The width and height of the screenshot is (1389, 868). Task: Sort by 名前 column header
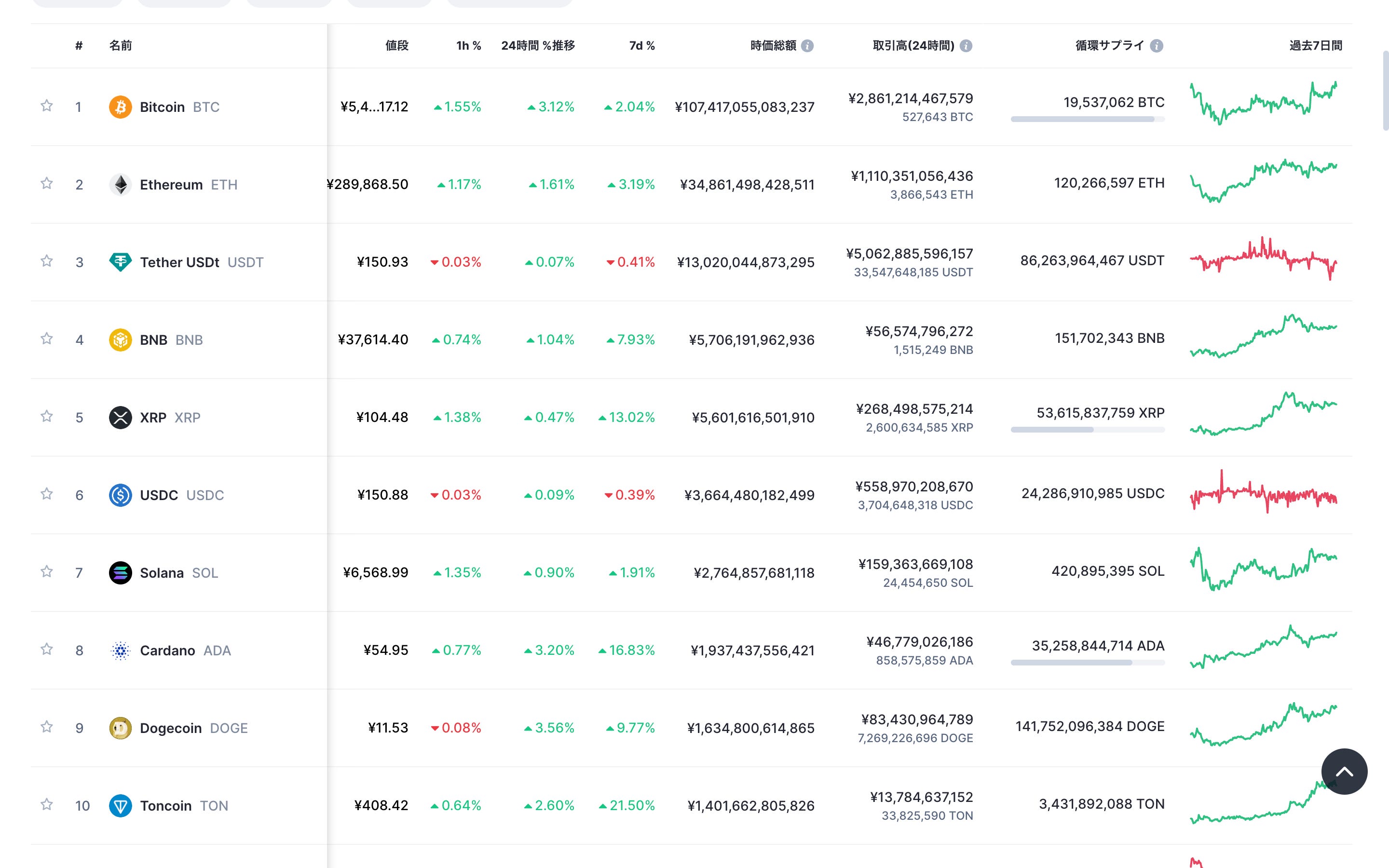(x=121, y=45)
